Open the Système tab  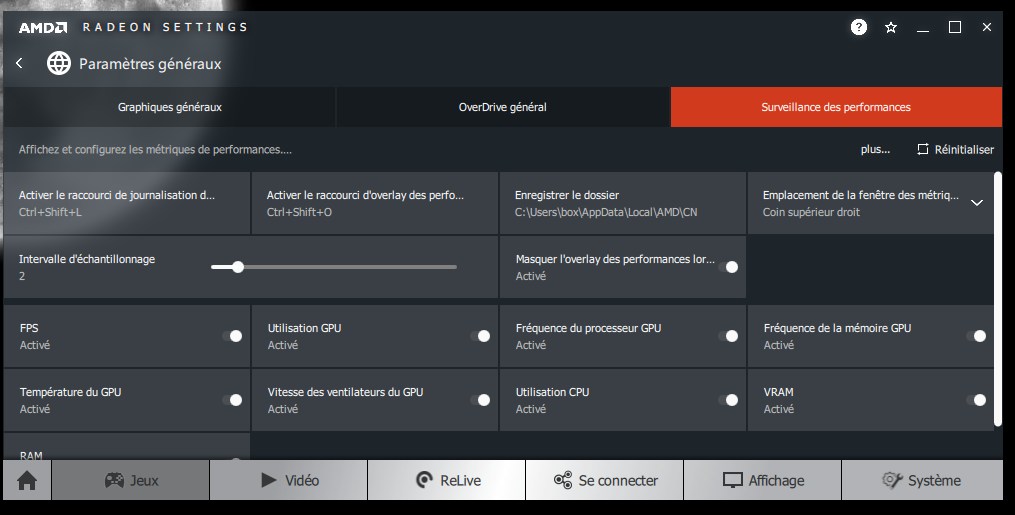tap(922, 480)
